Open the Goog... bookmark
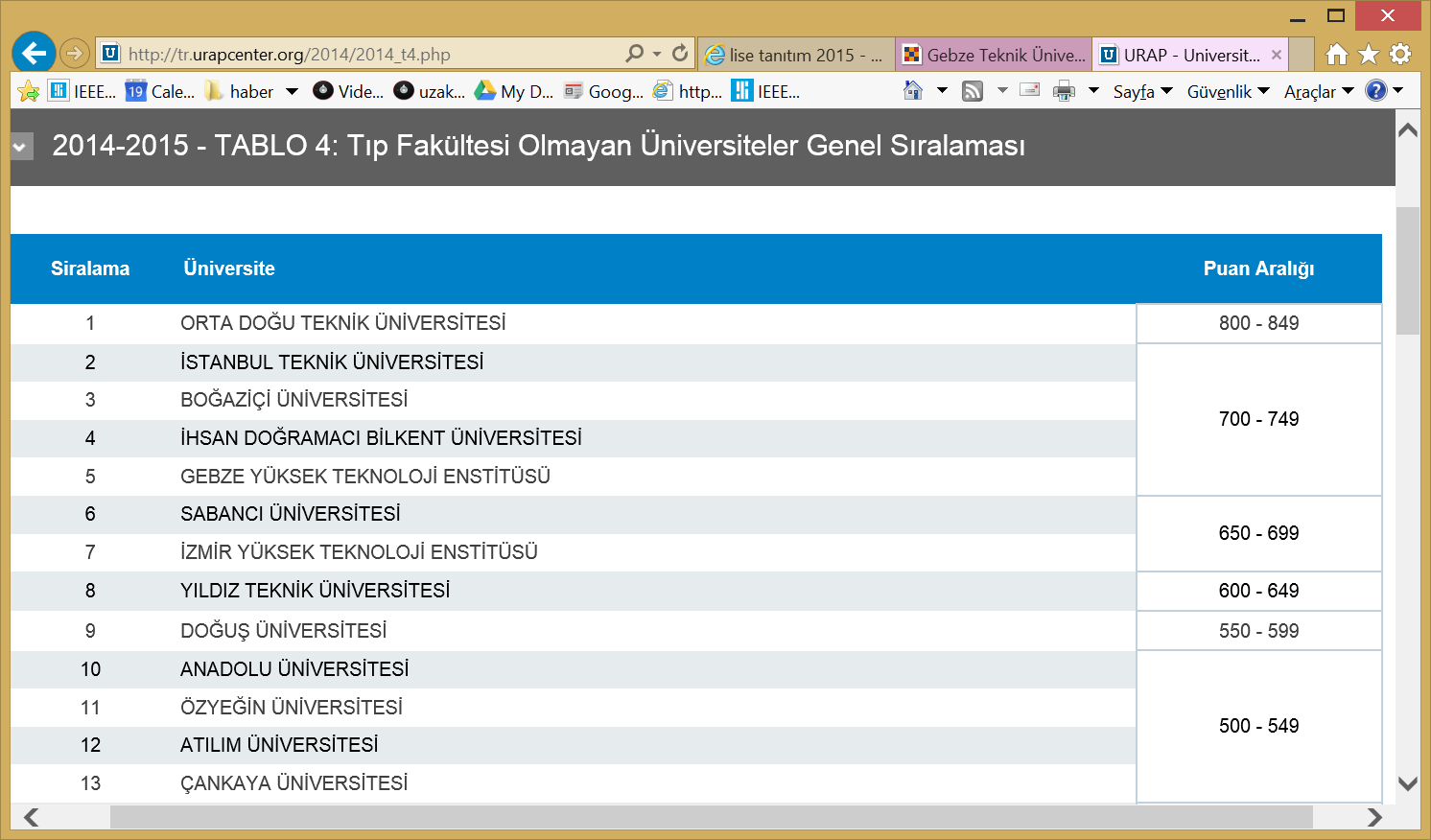Image resolution: width=1431 pixels, height=840 pixels. tap(604, 91)
